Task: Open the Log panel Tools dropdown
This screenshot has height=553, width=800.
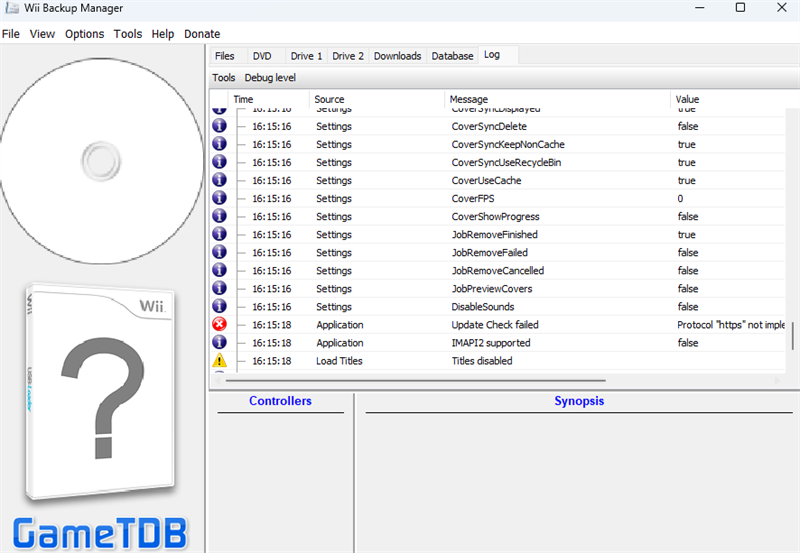Action: pos(224,78)
